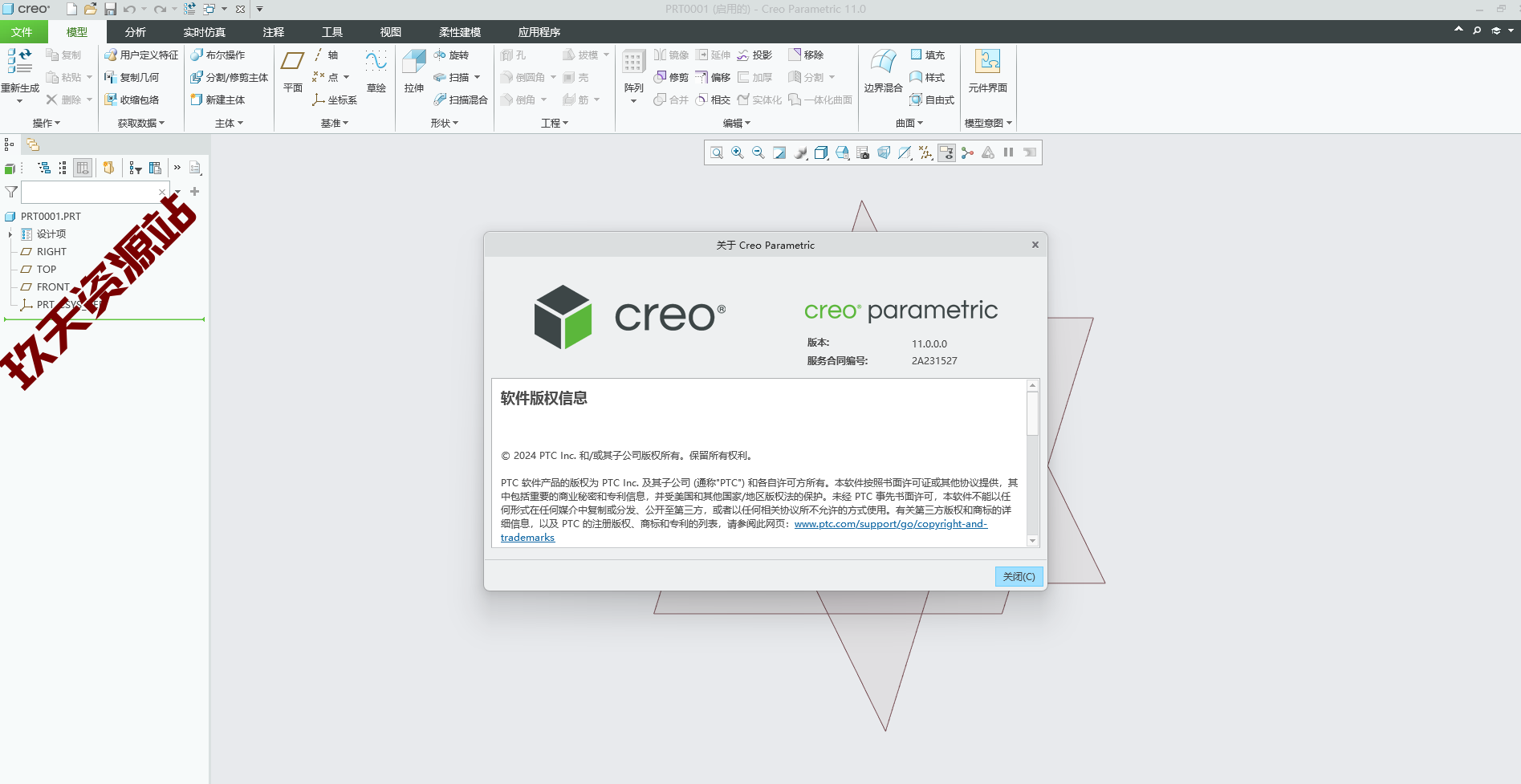Click the Zoom Out magnifier icon
The height and width of the screenshot is (784, 1521).
pos(758,152)
